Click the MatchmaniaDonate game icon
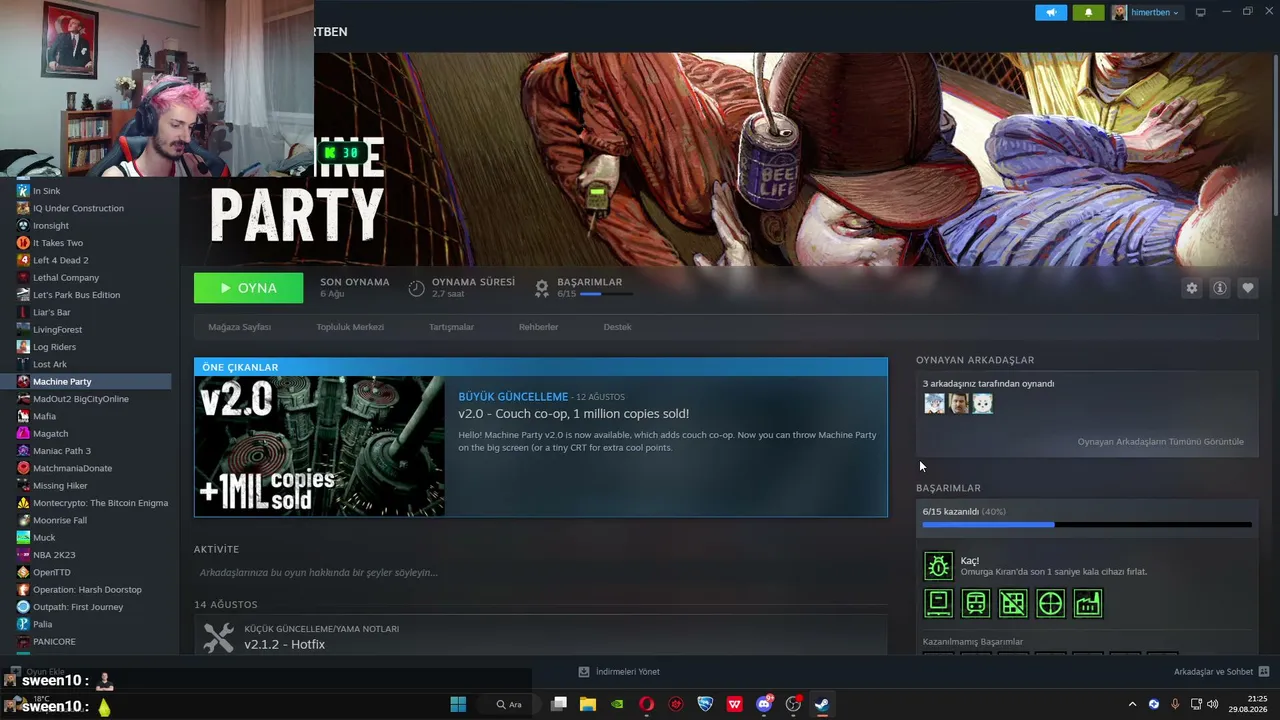1280x720 pixels. pyautogui.click(x=23, y=468)
